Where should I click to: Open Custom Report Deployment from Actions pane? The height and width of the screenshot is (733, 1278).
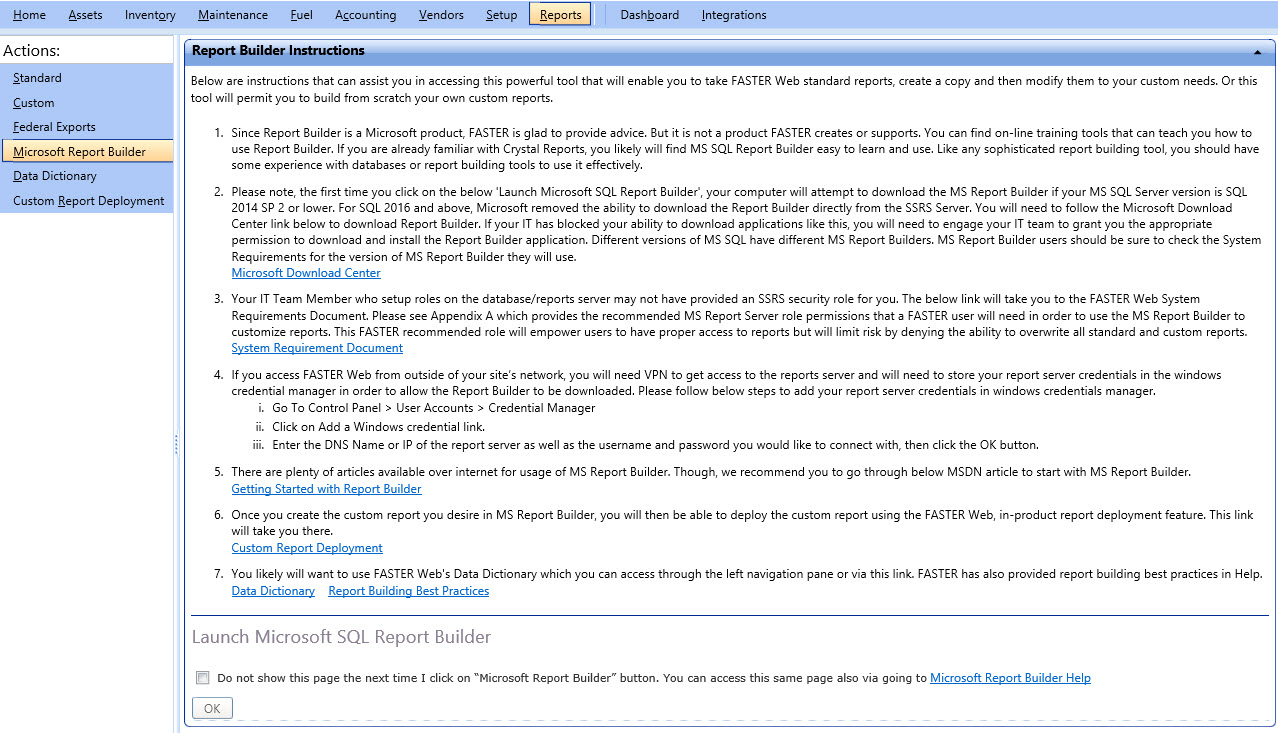87,201
